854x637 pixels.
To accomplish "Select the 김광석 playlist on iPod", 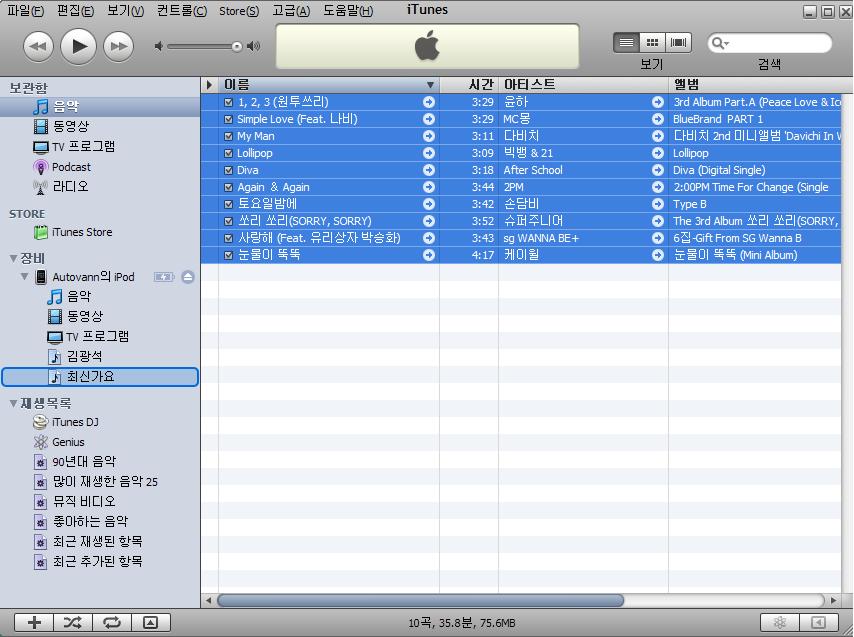I will [75, 357].
